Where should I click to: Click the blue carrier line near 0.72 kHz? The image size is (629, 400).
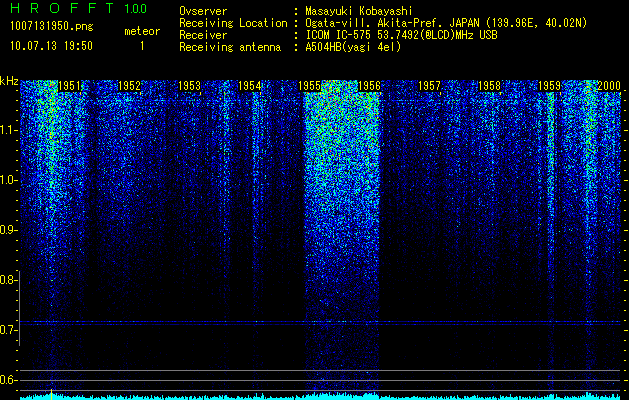tap(321, 322)
